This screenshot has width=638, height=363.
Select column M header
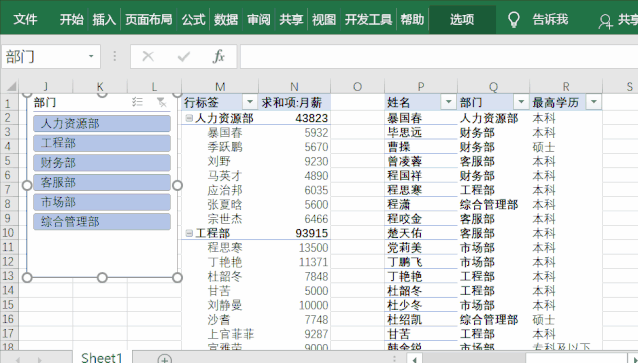pos(220,86)
